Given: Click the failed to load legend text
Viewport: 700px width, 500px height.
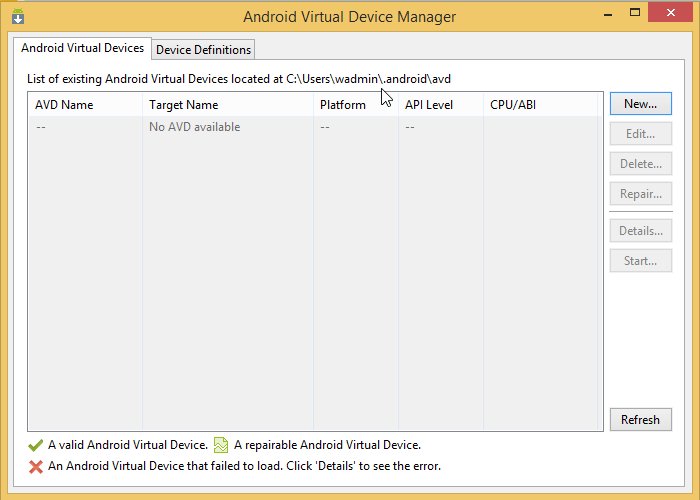Looking at the screenshot, I should pos(244,466).
